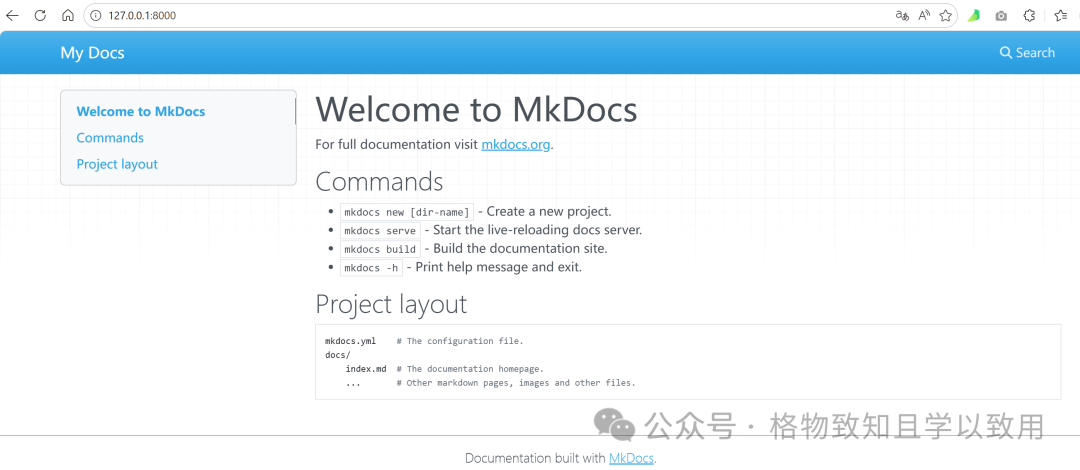
Task: Click '# The configuration file.' comment
Action: (460, 341)
